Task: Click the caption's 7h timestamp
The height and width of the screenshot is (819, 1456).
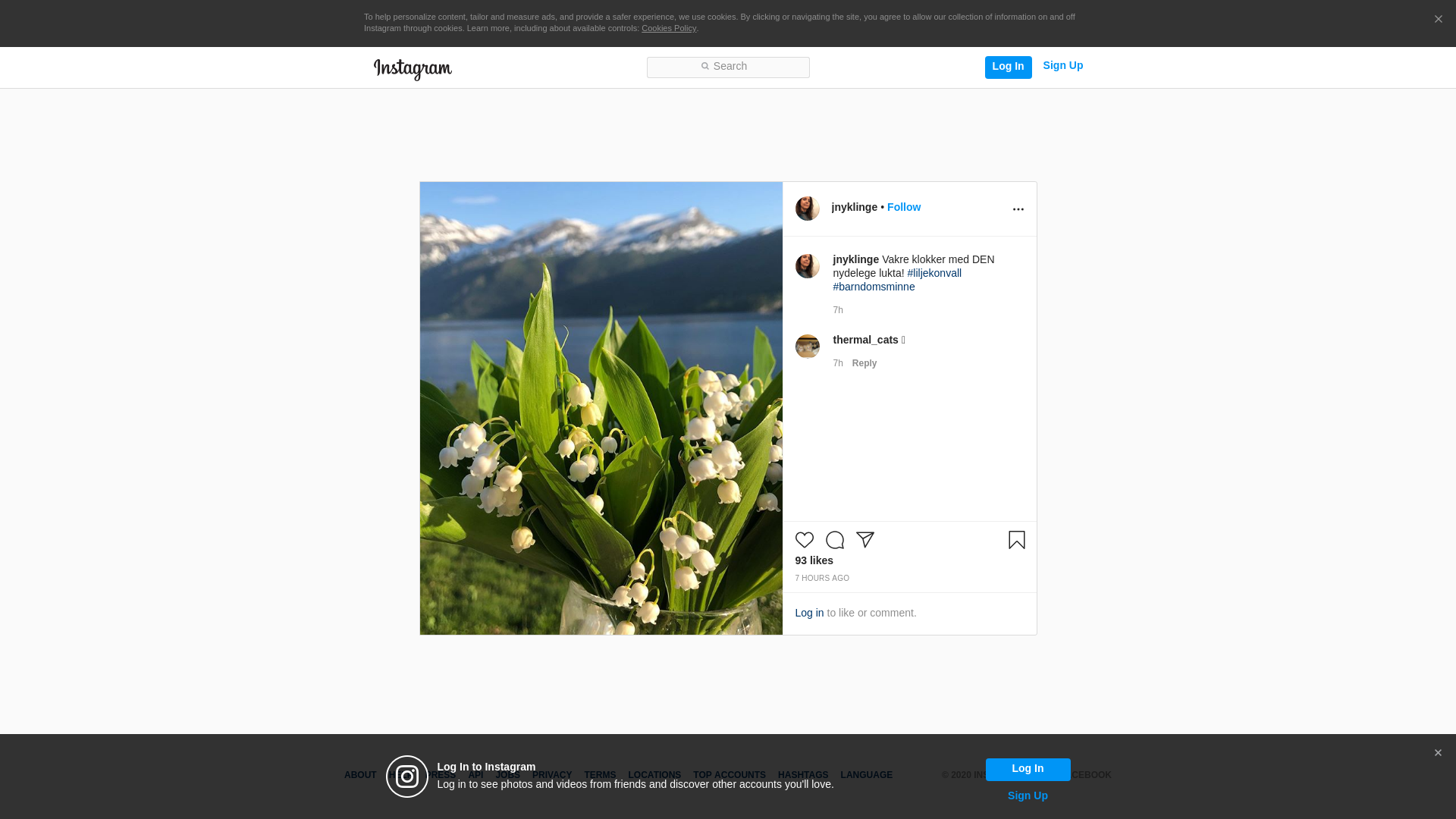Action: click(838, 310)
